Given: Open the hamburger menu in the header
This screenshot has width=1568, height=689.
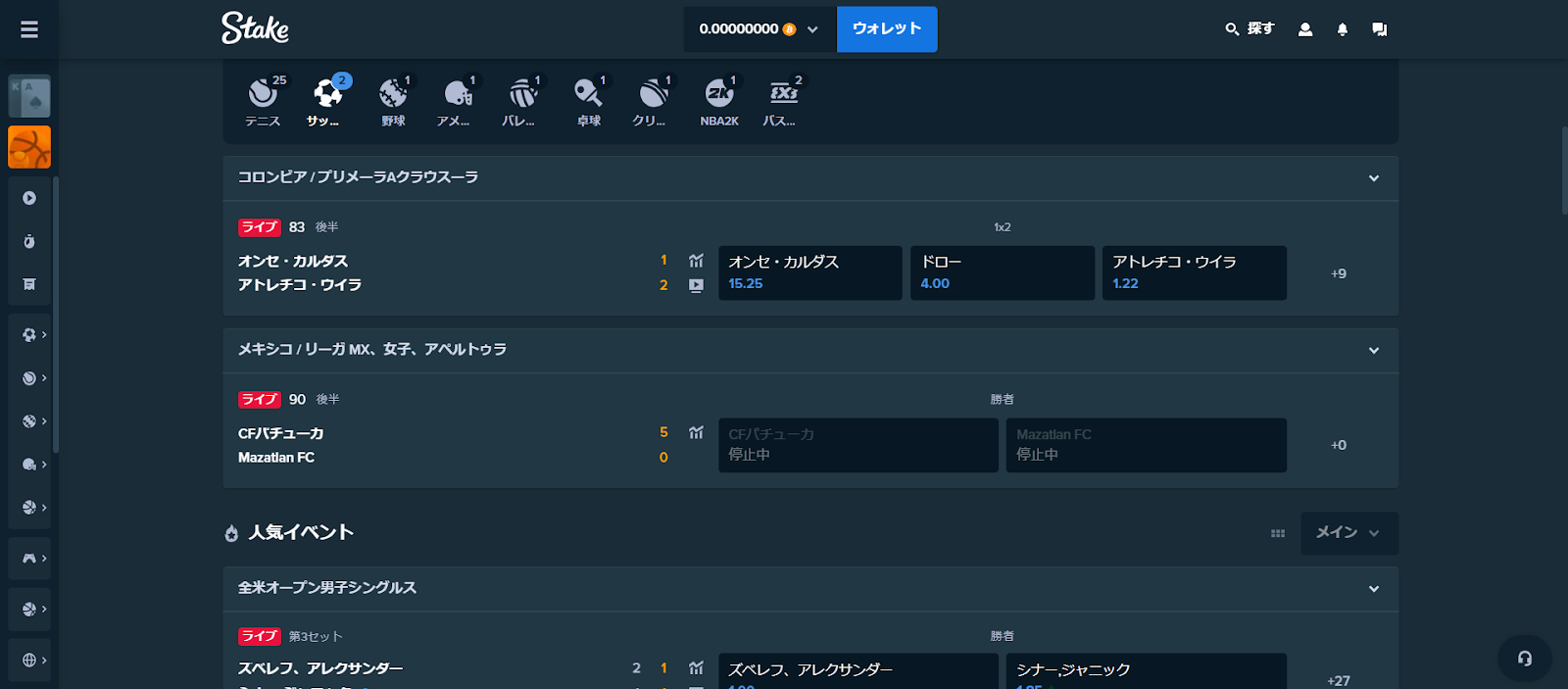Looking at the screenshot, I should tap(29, 29).
